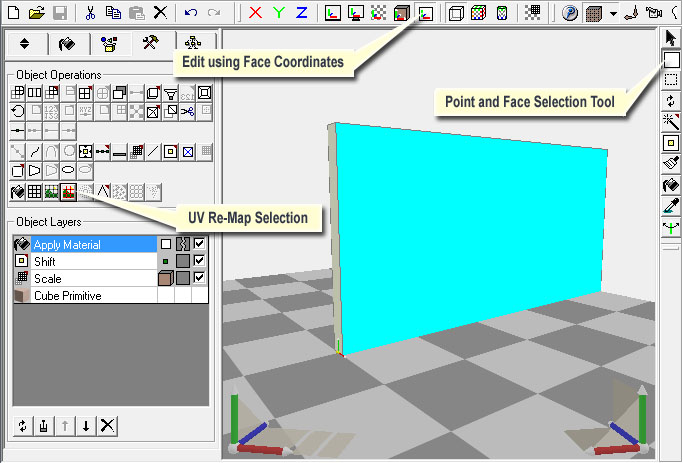Screen dimensions: 683x463
Task: Activate Edit using Face Coordinates button
Action: tap(426, 14)
